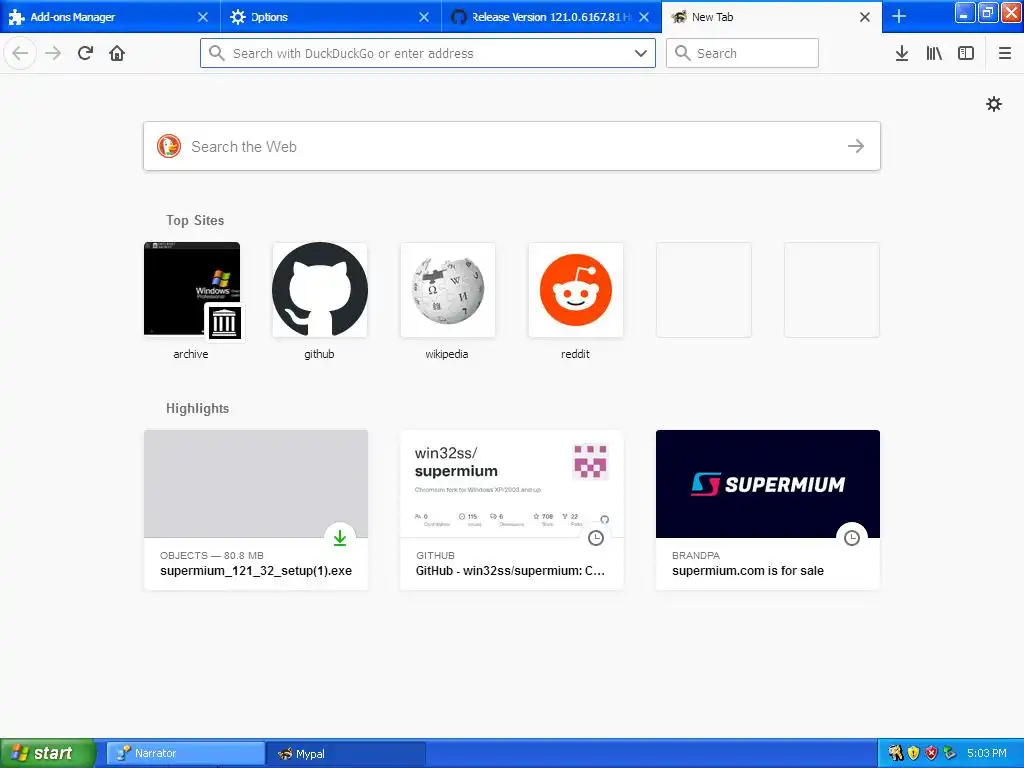The image size is (1024, 768).
Task: Switch to Narrator in the taskbar
Action: (185, 754)
